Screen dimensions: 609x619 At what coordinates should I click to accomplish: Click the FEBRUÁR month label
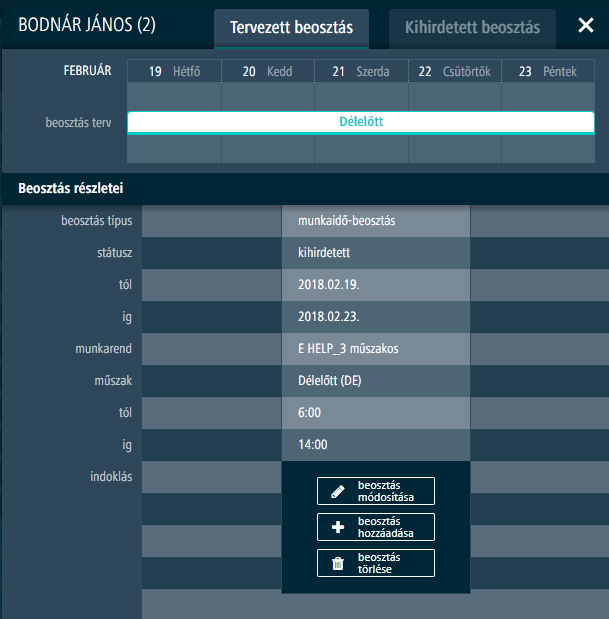coord(87,71)
